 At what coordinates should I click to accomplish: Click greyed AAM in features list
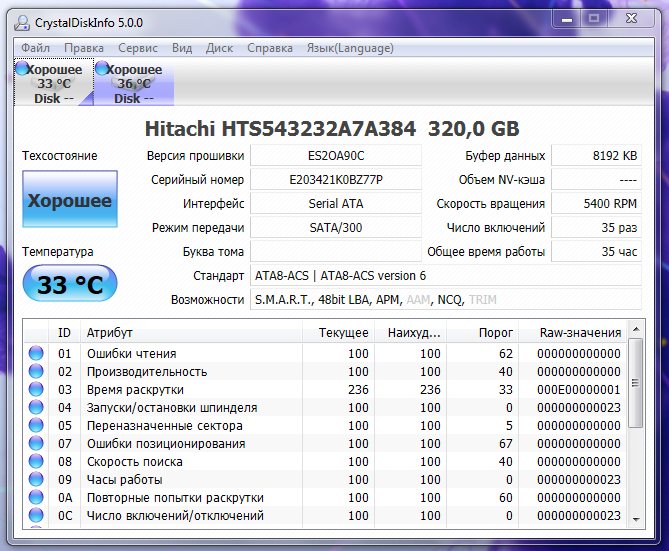coord(418,300)
